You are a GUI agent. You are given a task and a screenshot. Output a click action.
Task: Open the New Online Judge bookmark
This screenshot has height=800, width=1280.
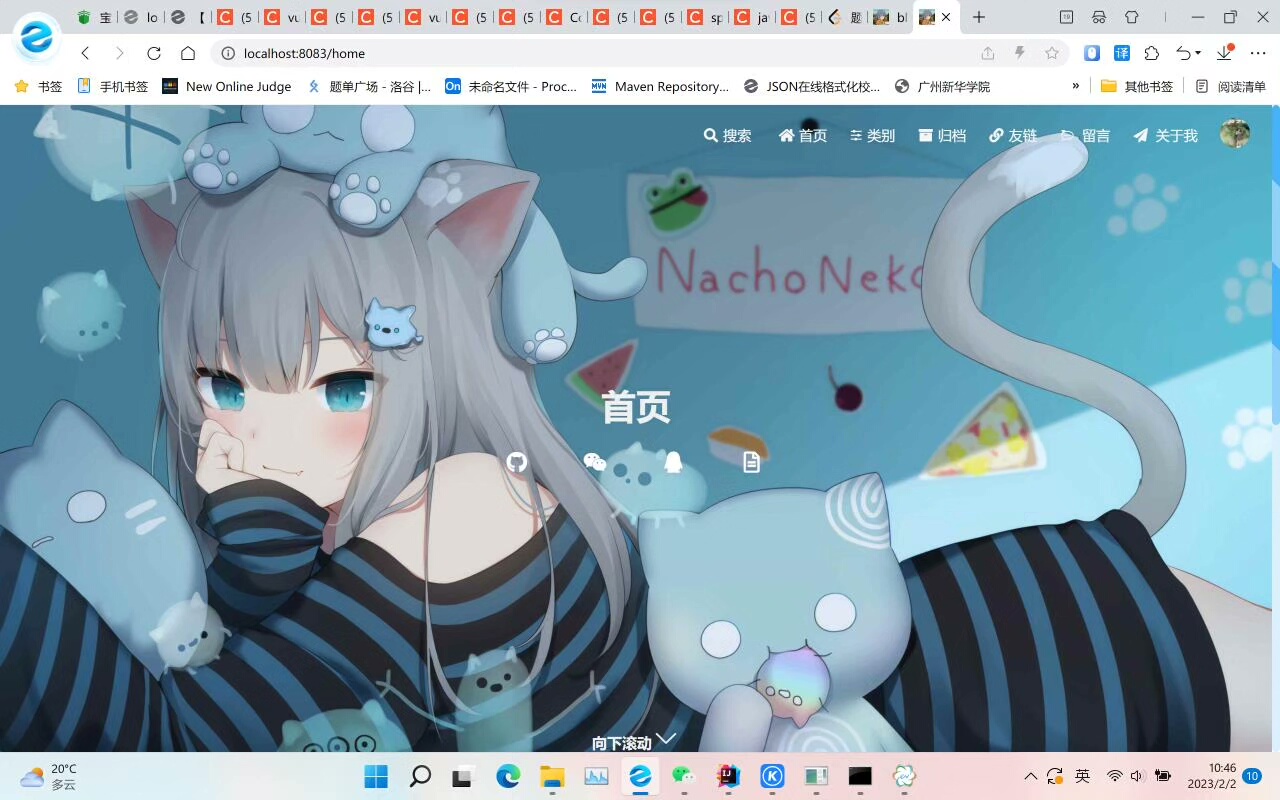[x=227, y=86]
